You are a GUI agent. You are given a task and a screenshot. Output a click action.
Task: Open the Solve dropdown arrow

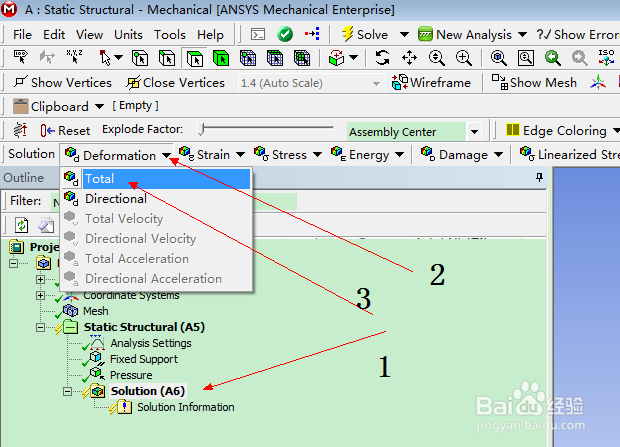pyautogui.click(x=404, y=35)
